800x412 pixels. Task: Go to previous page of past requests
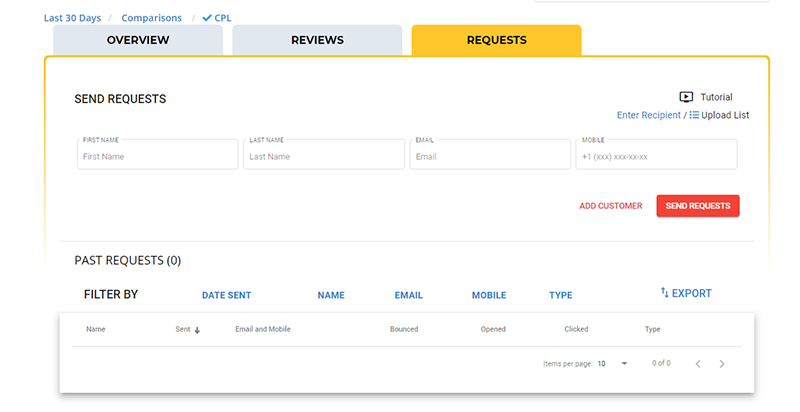(x=698, y=364)
